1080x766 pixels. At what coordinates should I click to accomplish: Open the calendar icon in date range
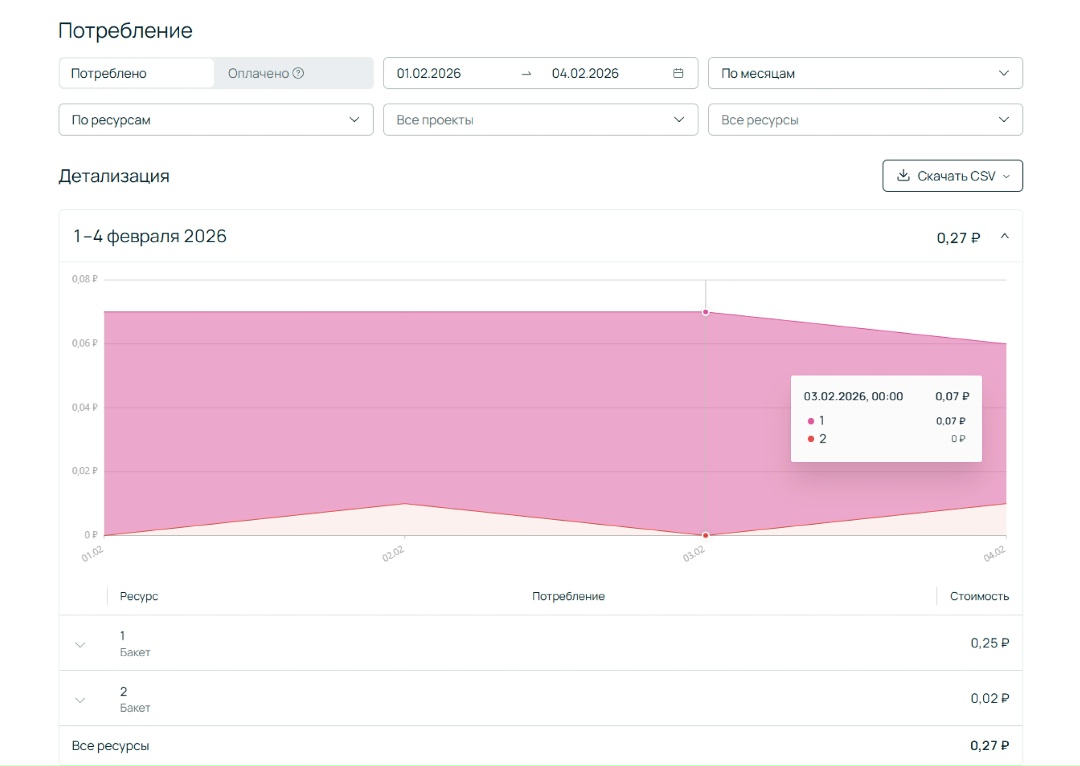[x=678, y=73]
